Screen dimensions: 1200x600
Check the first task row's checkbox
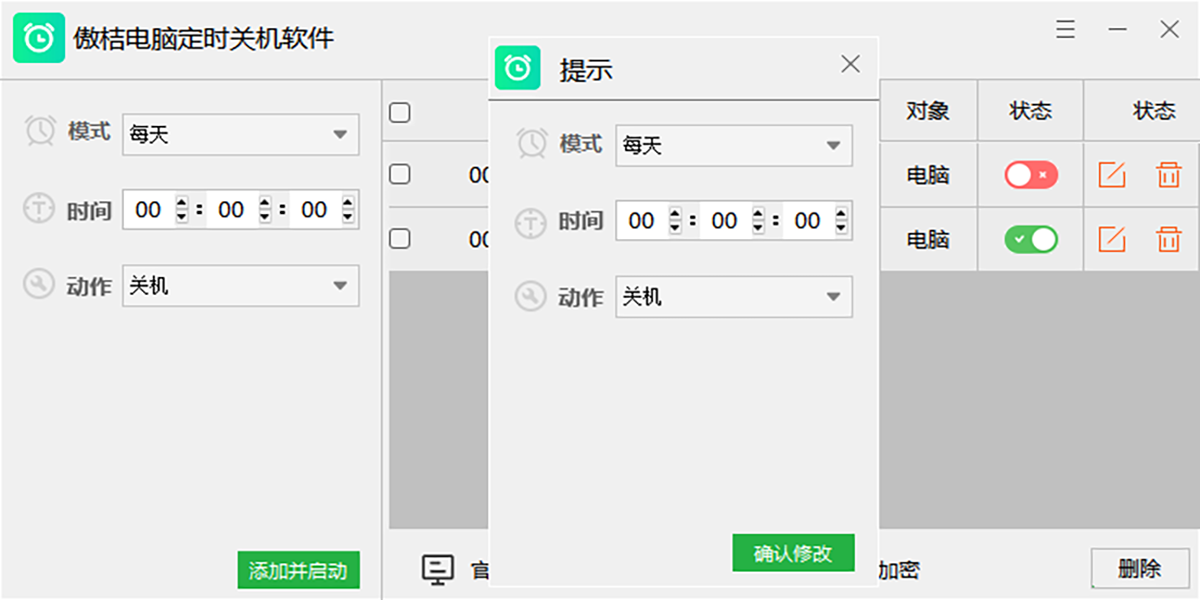pos(400,175)
